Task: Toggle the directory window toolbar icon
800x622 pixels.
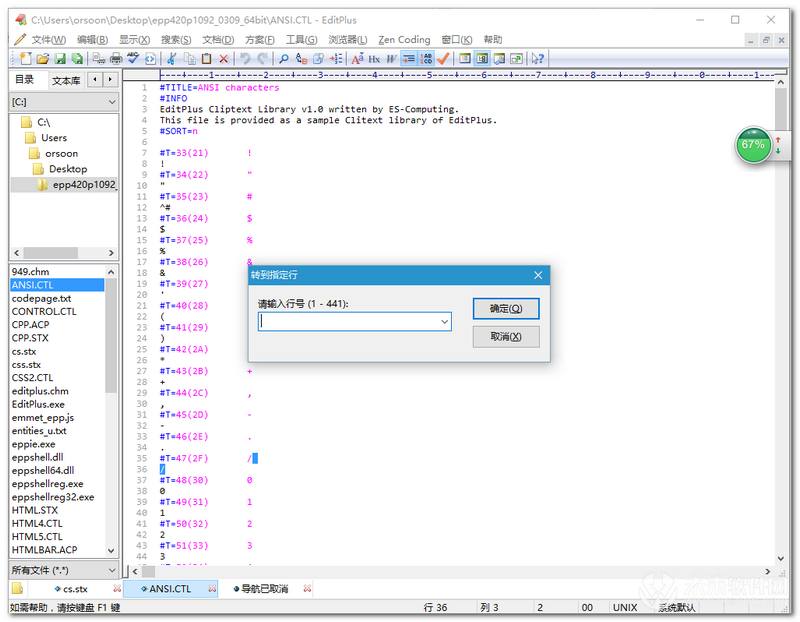Action: [x=465, y=59]
